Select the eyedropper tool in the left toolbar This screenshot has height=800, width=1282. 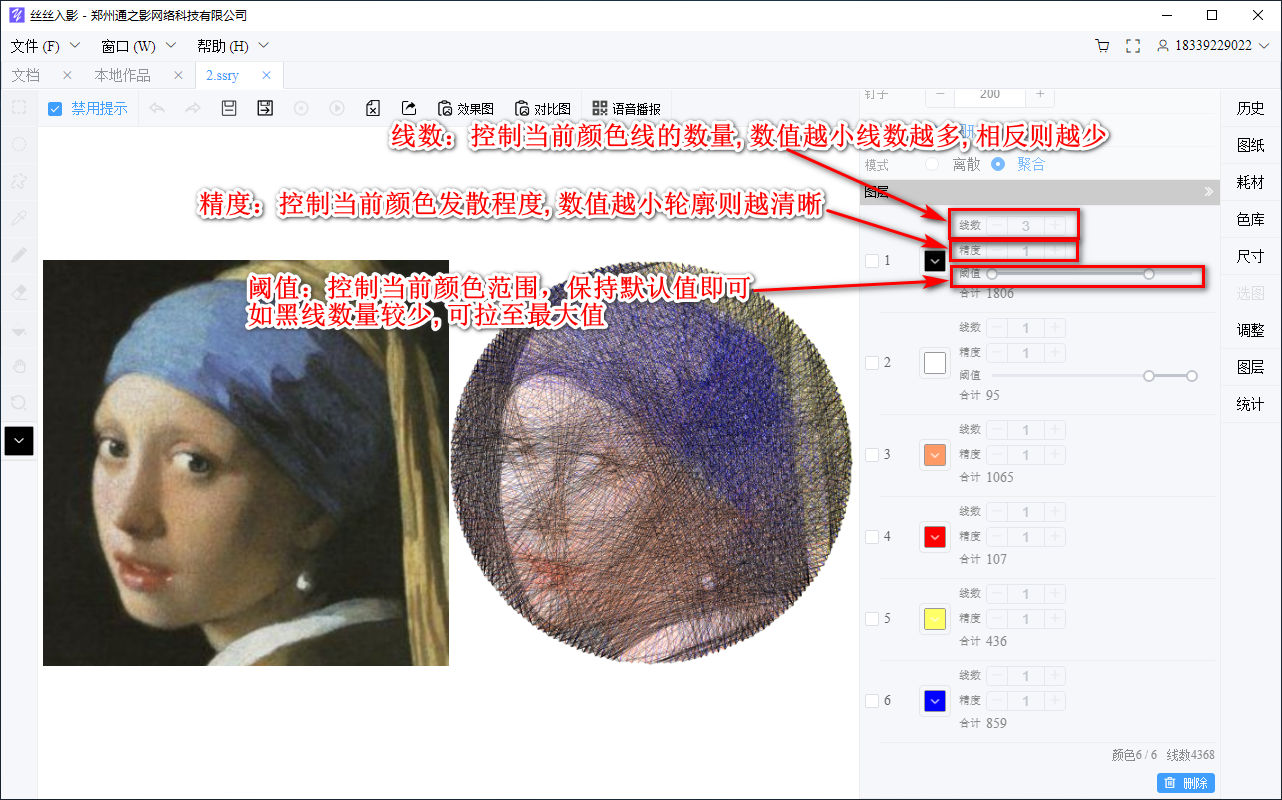coord(20,218)
